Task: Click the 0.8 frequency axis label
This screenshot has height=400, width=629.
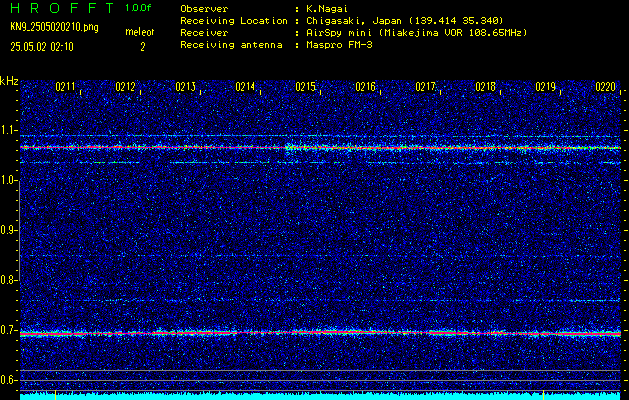Action: tap(8, 280)
